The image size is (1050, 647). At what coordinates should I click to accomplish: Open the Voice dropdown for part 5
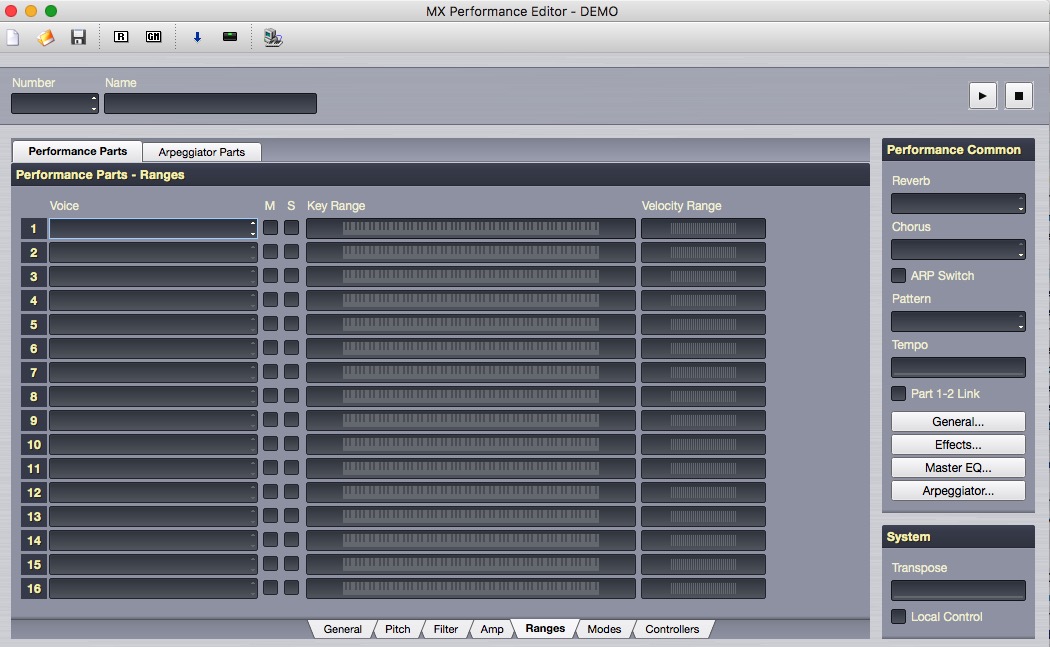click(x=153, y=324)
